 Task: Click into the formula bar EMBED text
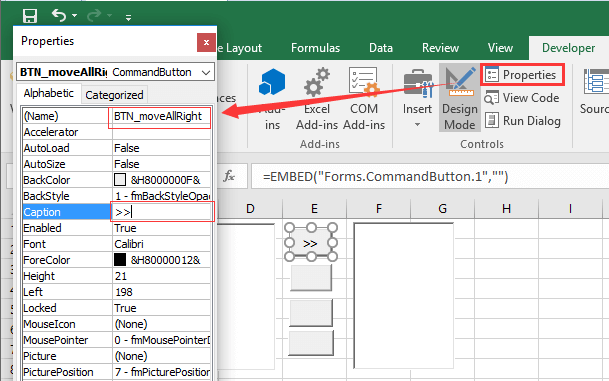point(385,177)
